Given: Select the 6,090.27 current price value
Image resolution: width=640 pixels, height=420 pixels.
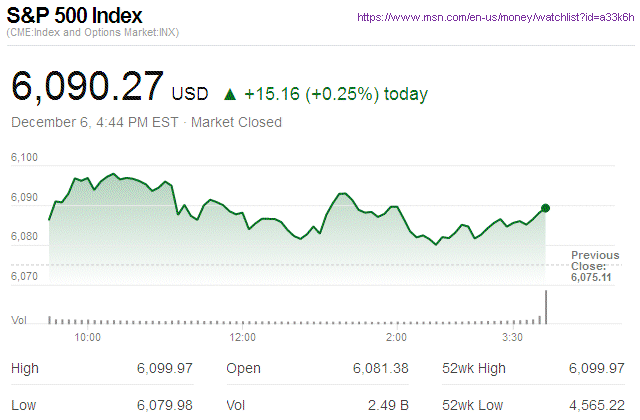Looking at the screenshot, I should (x=87, y=87).
